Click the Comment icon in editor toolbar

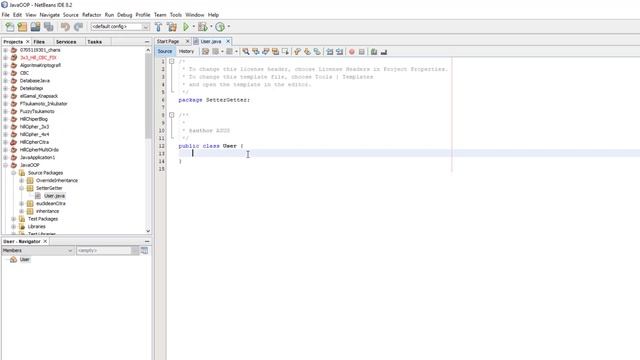(373, 51)
